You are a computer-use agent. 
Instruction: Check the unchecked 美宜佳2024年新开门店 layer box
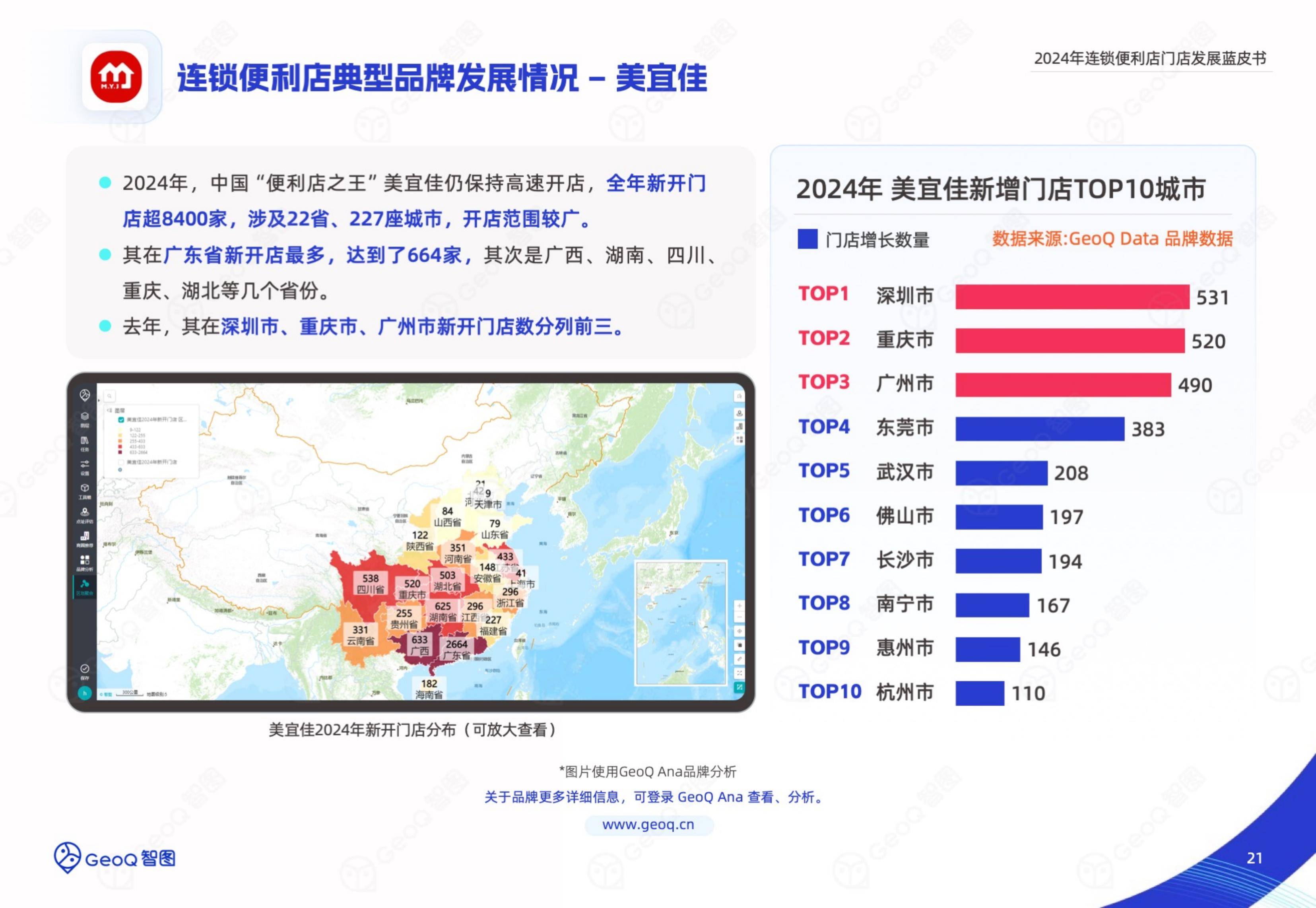120,462
